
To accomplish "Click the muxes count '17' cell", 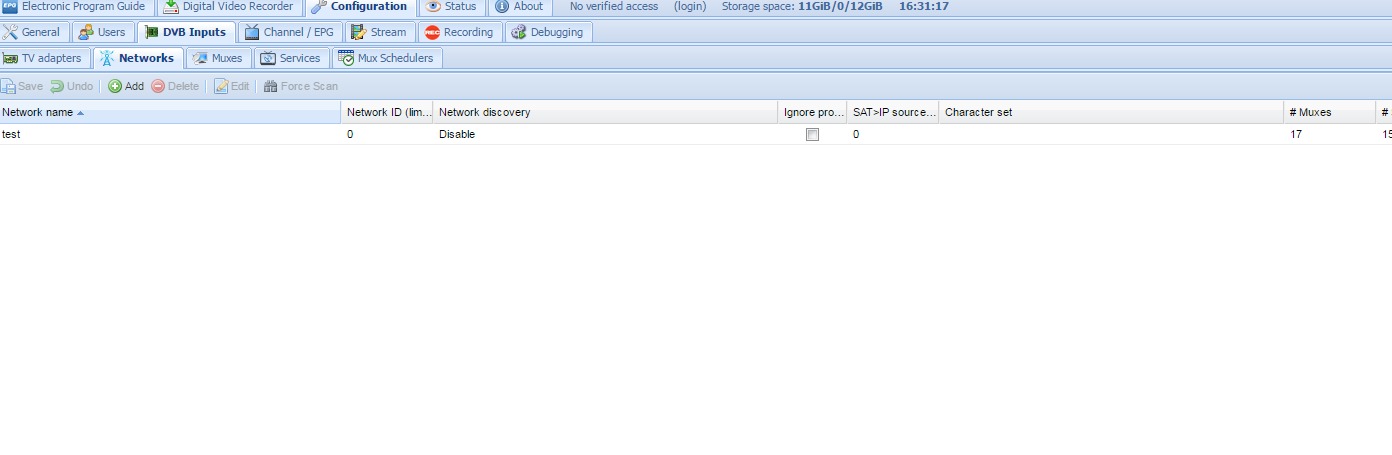I will (x=1296, y=134).
